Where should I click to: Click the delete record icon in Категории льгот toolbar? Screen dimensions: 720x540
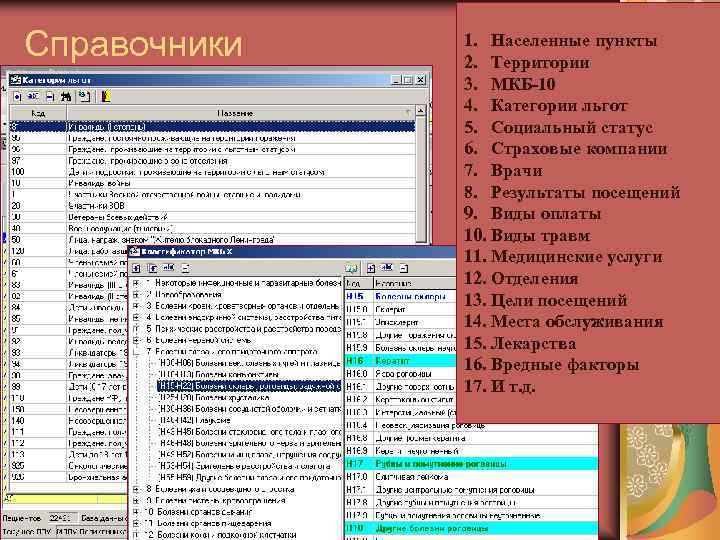click(x=50, y=96)
